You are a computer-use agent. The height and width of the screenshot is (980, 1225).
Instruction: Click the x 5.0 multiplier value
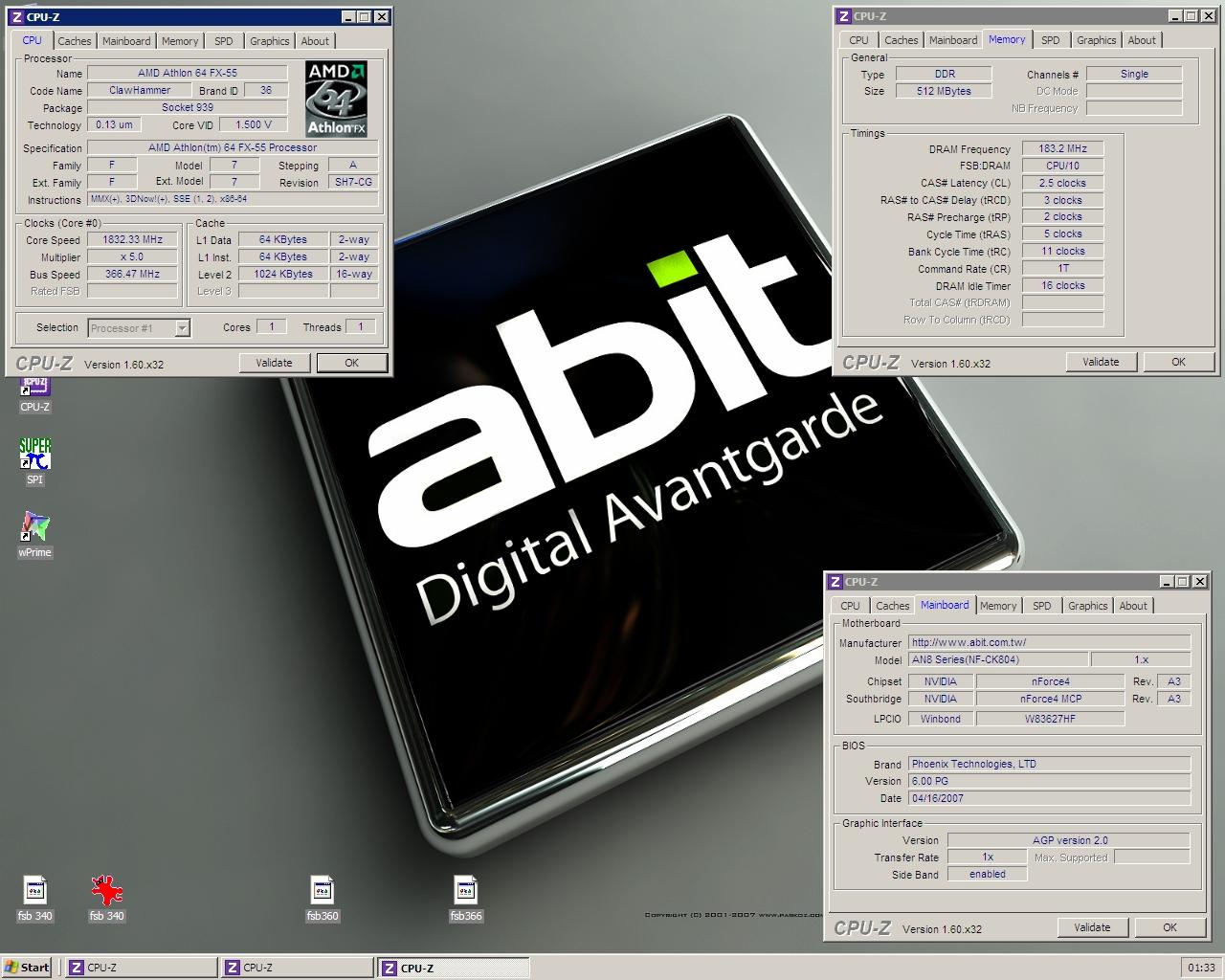click(133, 257)
